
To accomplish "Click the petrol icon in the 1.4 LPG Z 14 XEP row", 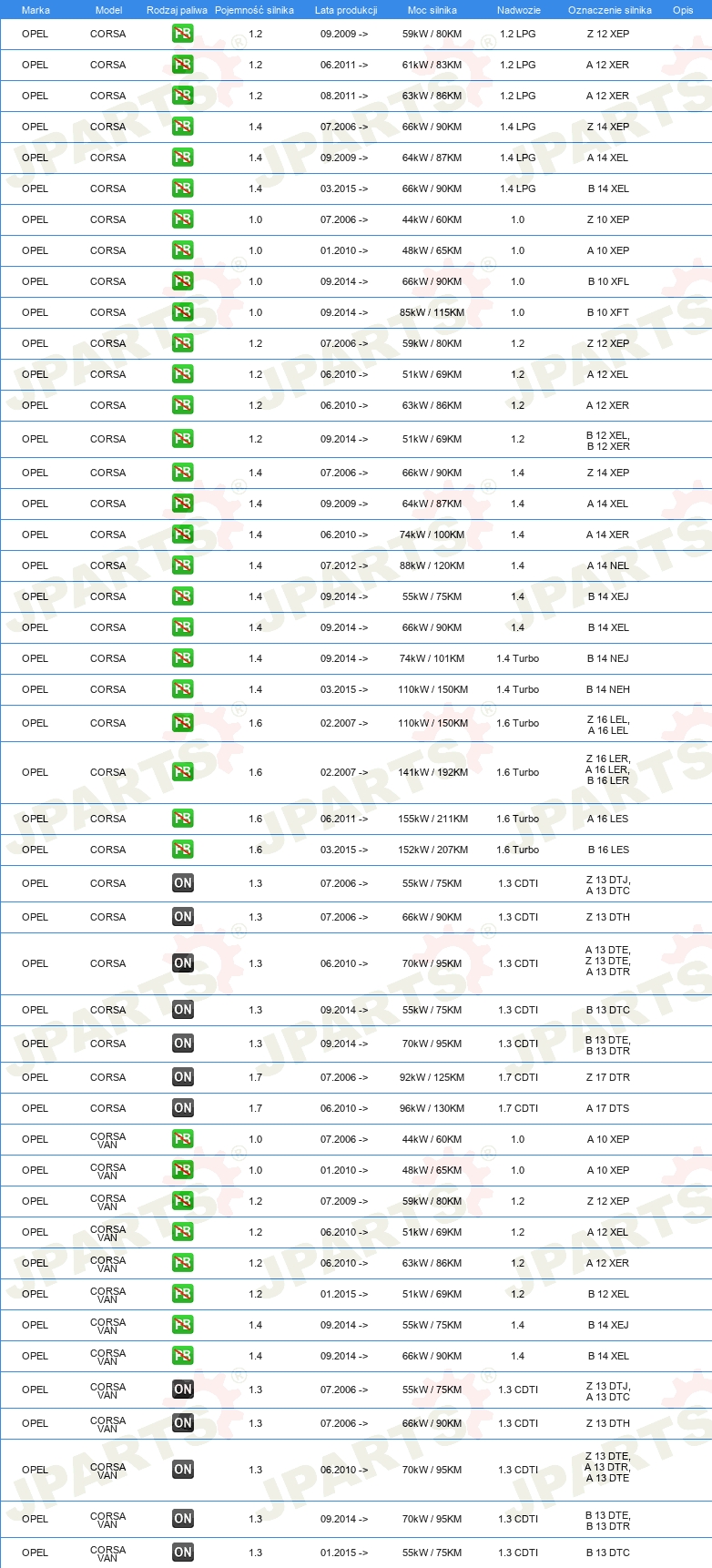I will (182, 127).
